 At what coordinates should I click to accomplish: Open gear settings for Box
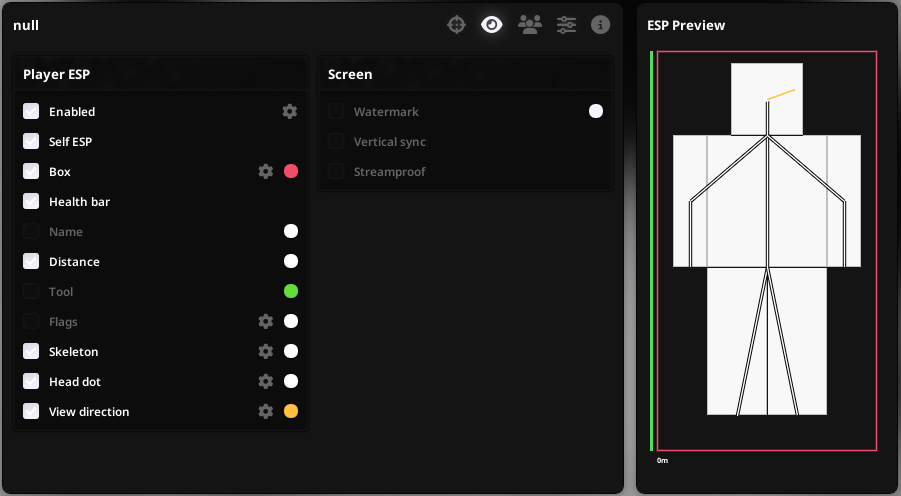(x=265, y=171)
